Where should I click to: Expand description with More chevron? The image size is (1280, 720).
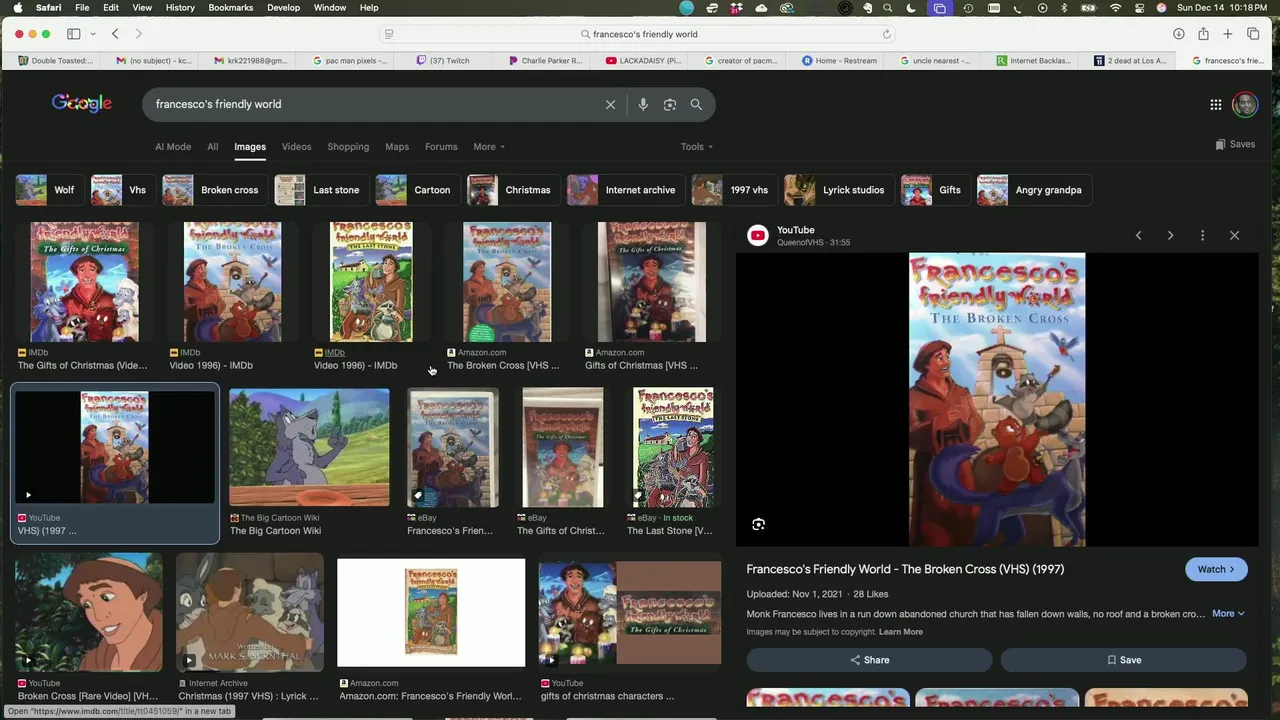[1228, 614]
